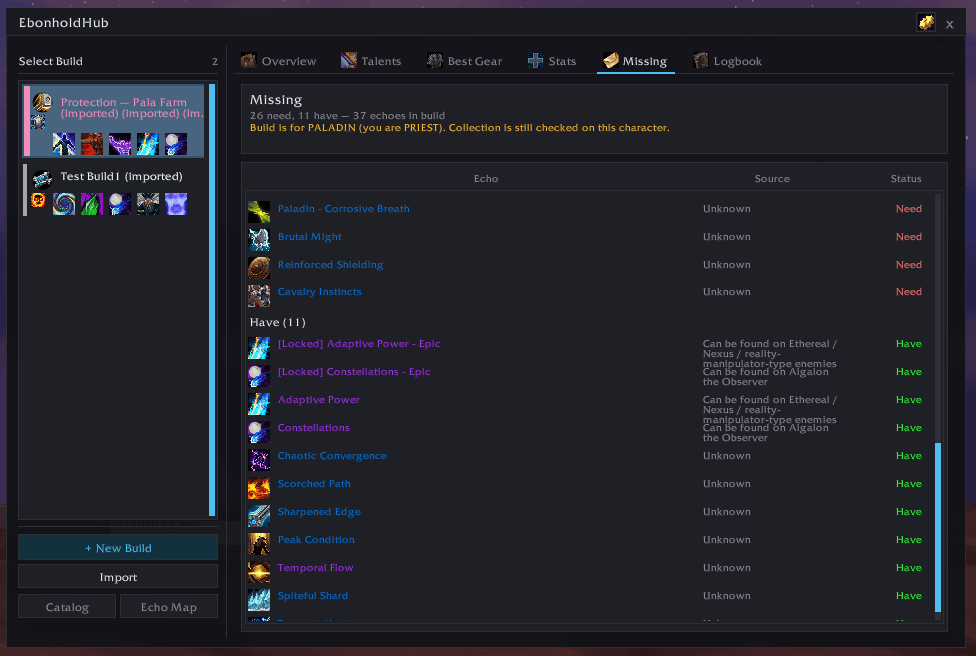Image resolution: width=976 pixels, height=656 pixels.
Task: Click the Temporal Flow echo icon
Action: (x=259, y=571)
